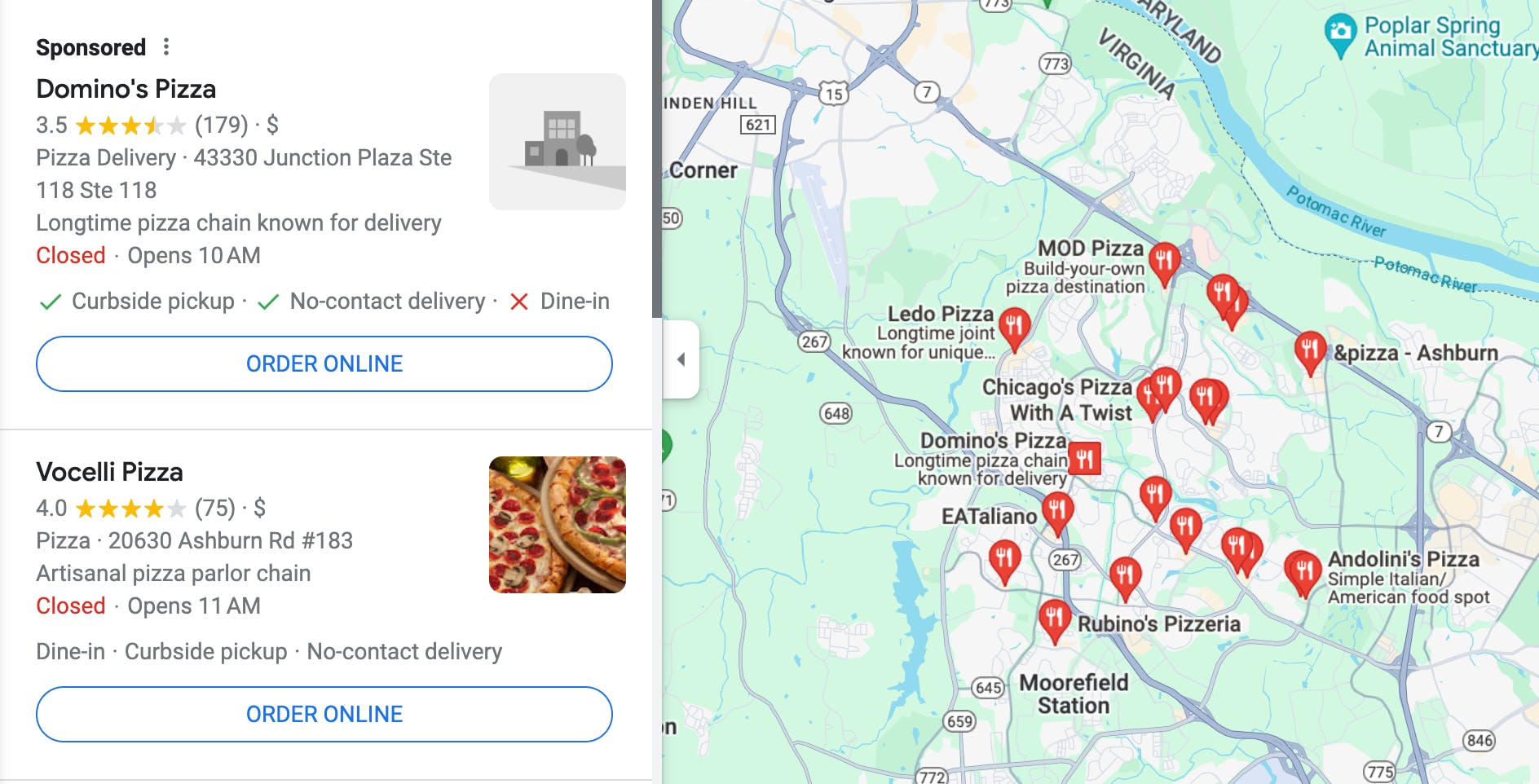Click Domino's Pizza placeholder building thumbnail

pos(558,142)
